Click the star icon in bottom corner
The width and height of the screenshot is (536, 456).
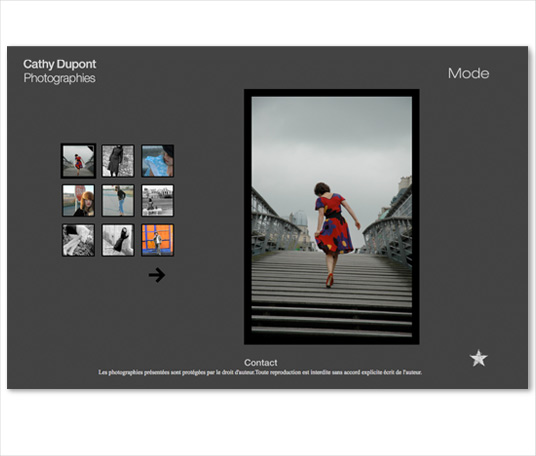point(479,358)
